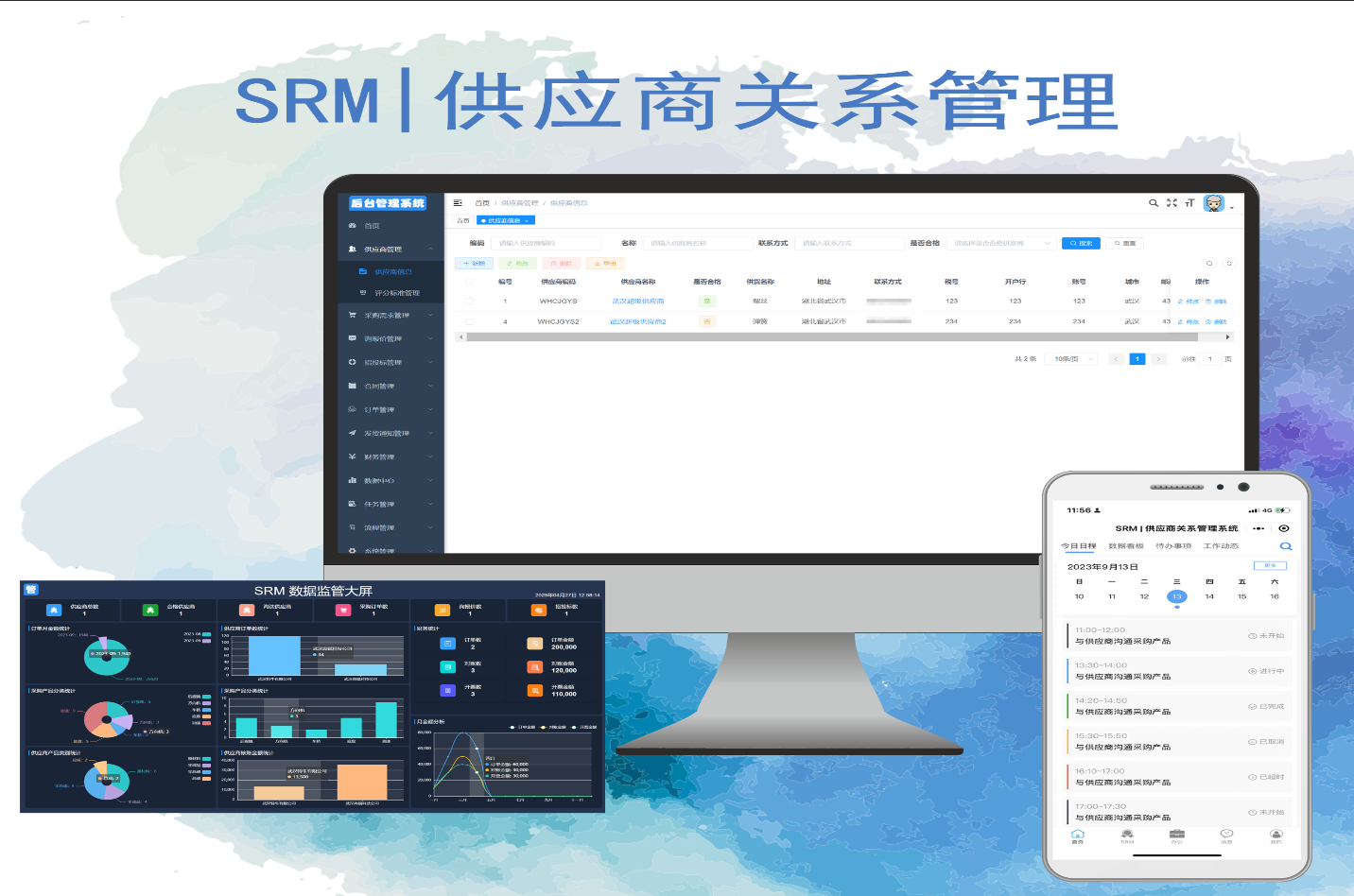This screenshot has height=896, width=1354.
Task: Expand the 数据中心 sidebar menu
Action: (391, 481)
